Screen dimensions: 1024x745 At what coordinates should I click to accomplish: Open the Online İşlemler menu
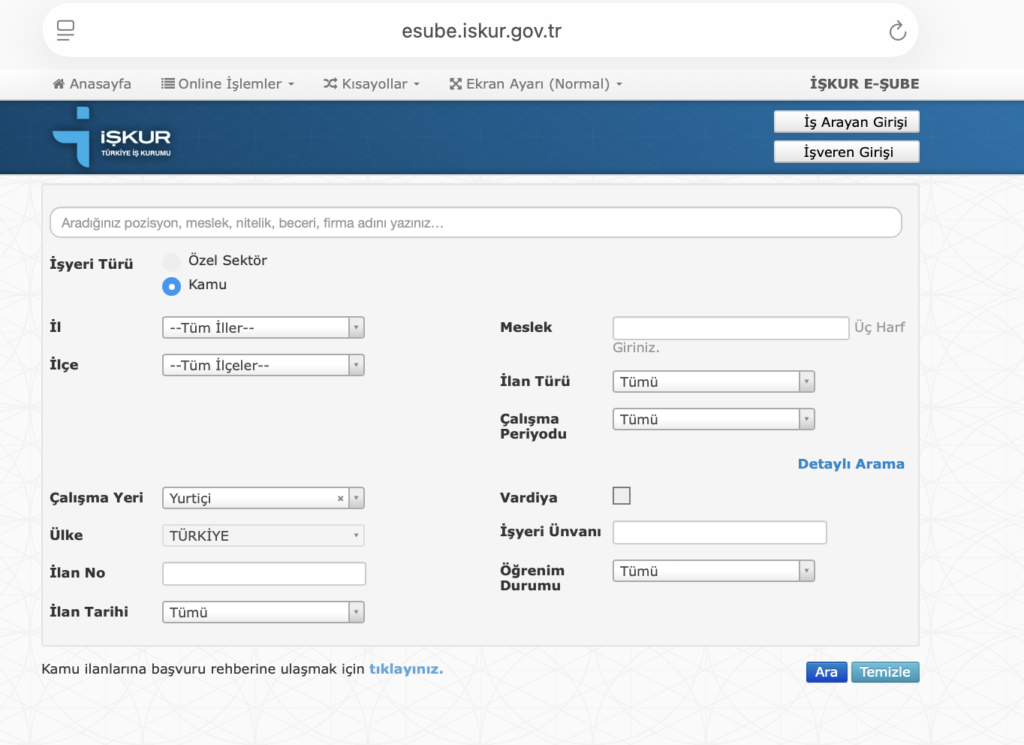point(228,84)
